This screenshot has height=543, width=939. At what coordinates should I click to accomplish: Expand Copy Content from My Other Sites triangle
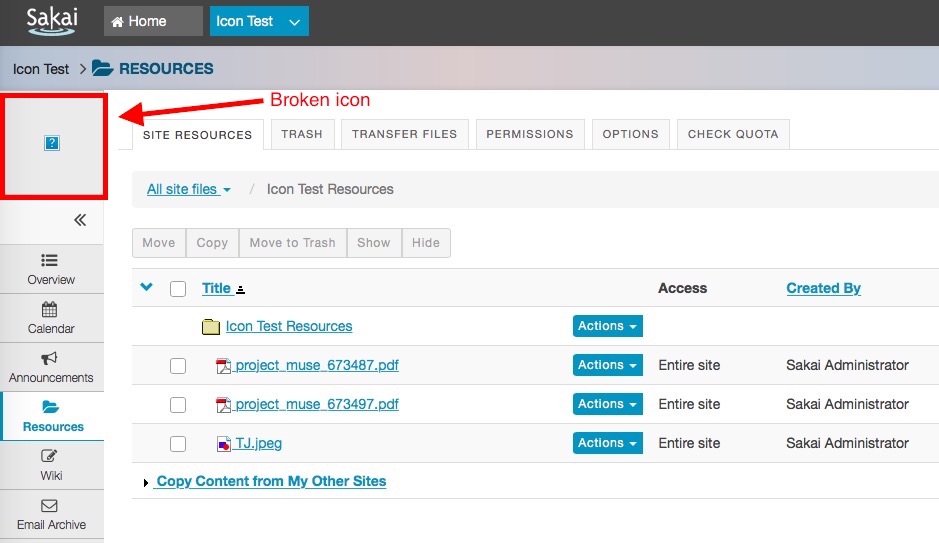[146, 483]
